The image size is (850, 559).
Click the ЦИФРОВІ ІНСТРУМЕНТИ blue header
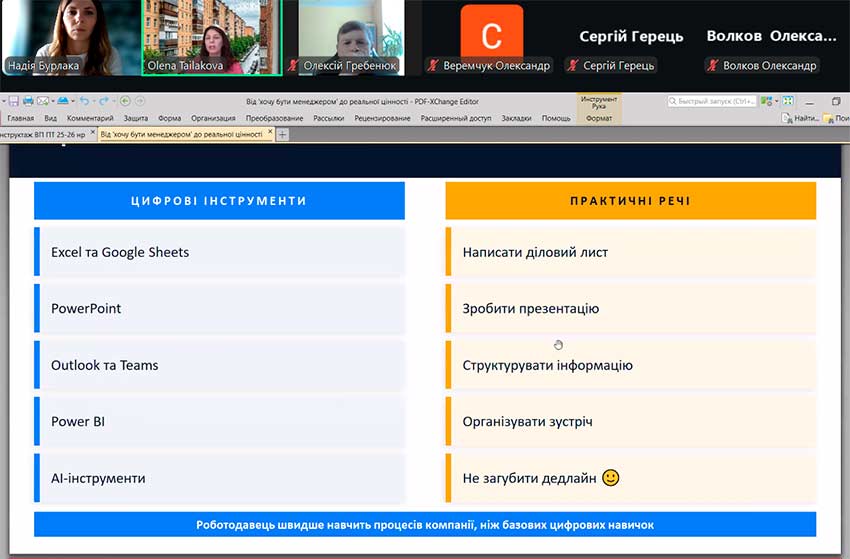pyautogui.click(x=219, y=201)
